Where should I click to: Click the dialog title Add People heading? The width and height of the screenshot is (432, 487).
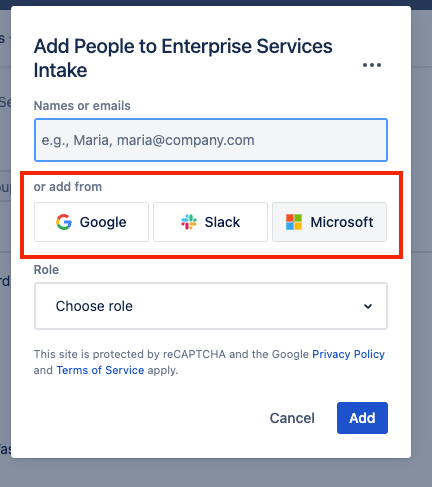[183, 58]
